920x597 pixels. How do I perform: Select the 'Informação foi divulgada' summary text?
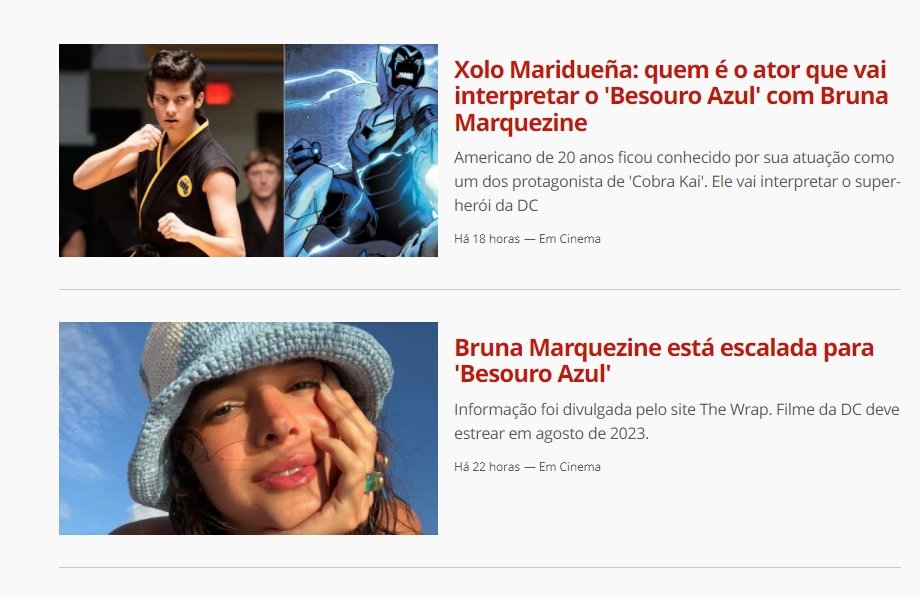tap(677, 421)
